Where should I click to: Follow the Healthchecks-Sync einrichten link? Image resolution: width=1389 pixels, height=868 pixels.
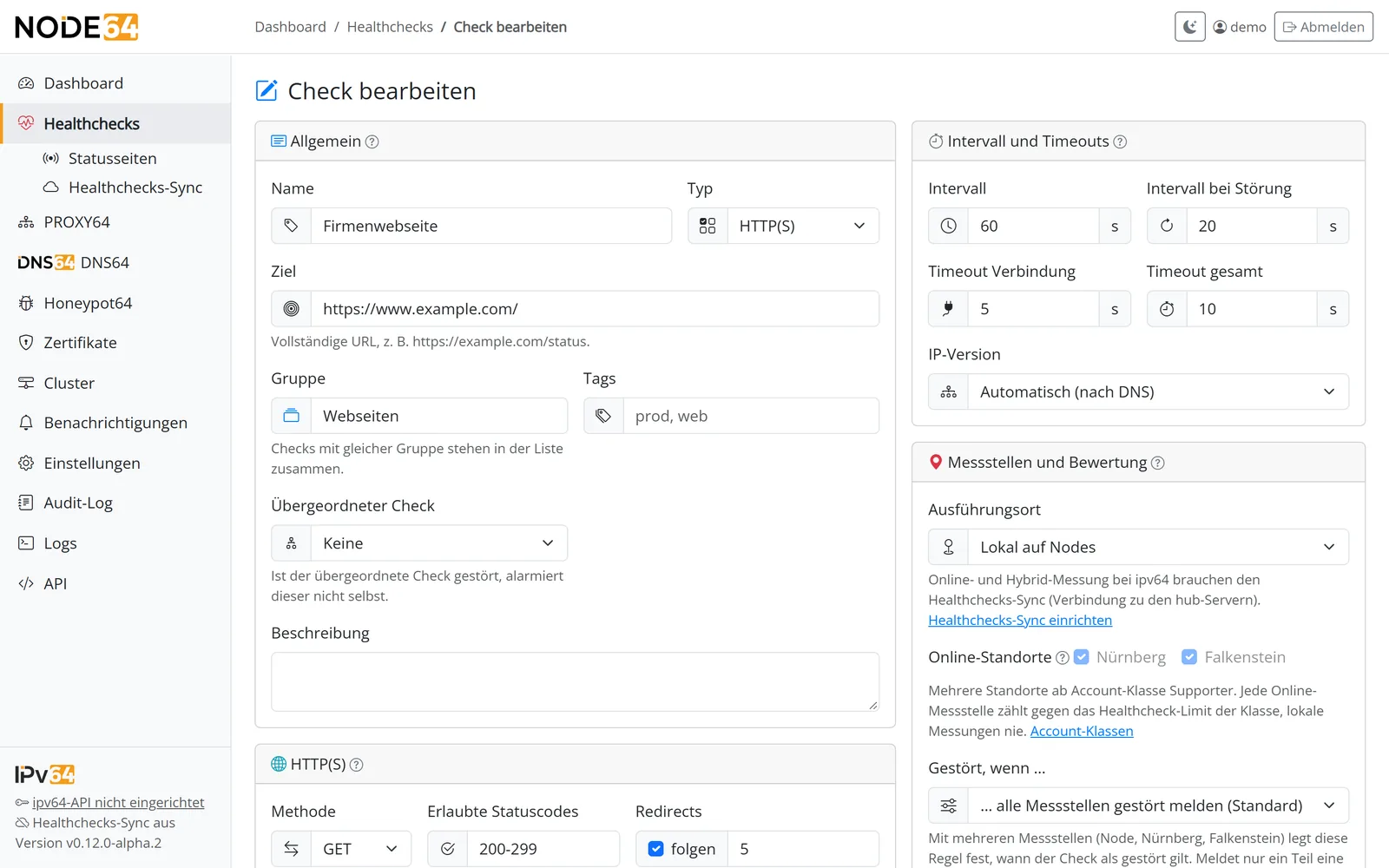coord(1020,621)
